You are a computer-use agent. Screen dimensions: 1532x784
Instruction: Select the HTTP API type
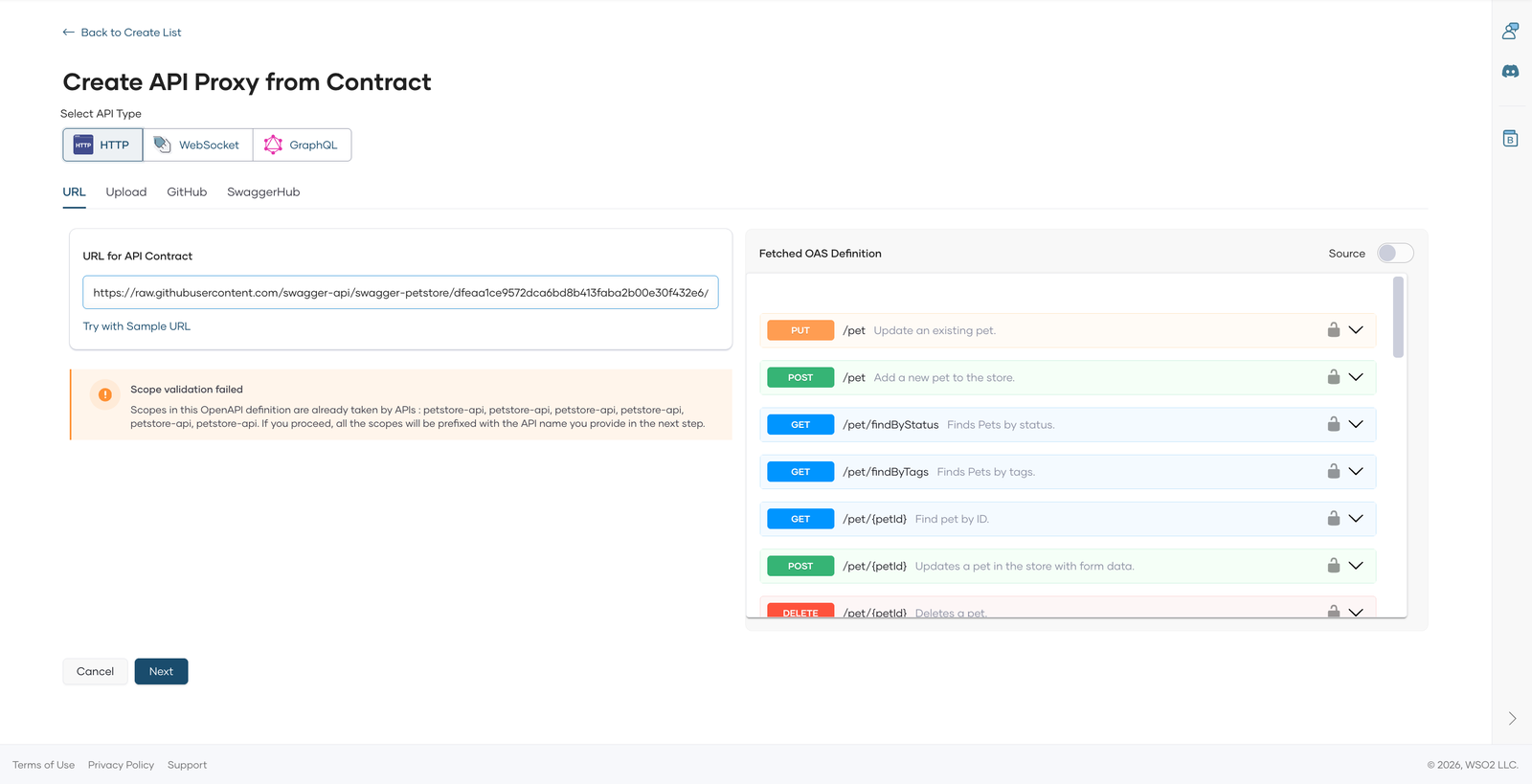102,146
